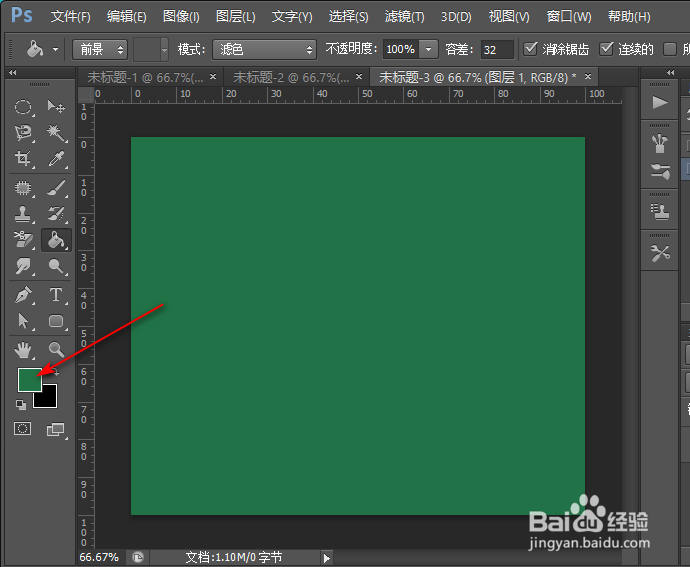Reset default foreground and background colors
This screenshot has height=567, width=690.
coord(21,404)
